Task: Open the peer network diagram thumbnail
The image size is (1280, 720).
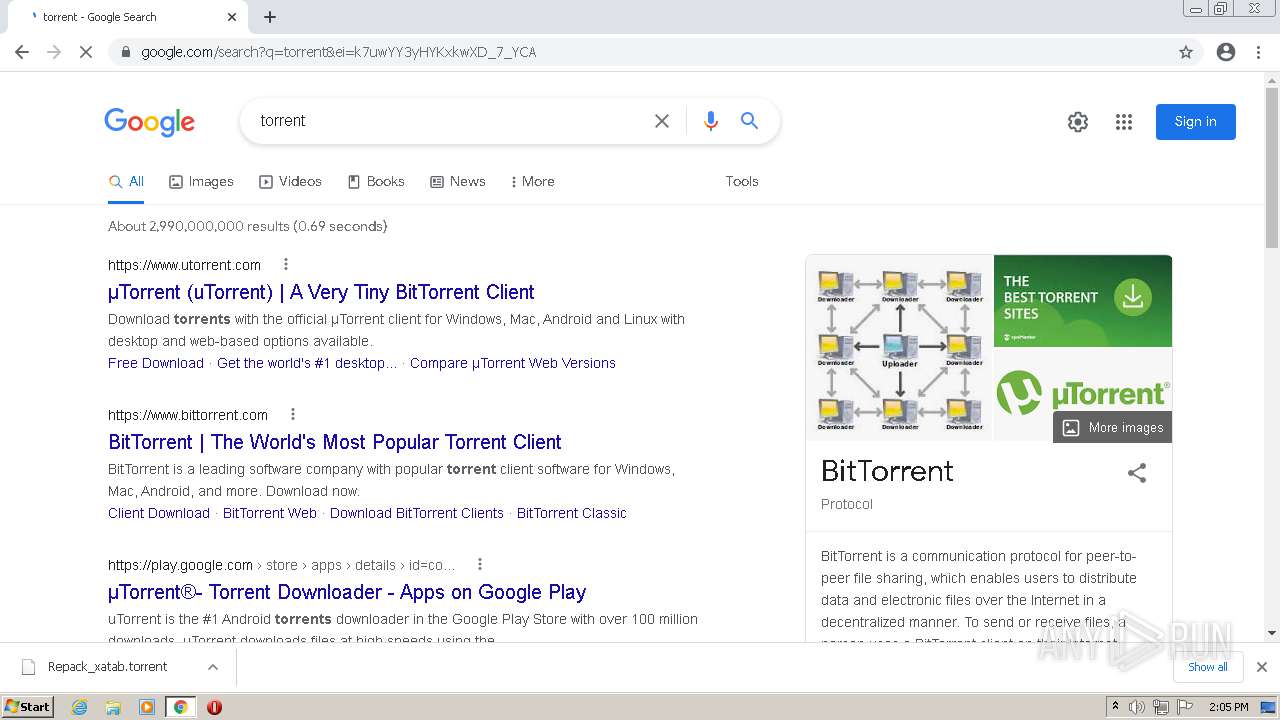Action: click(x=900, y=348)
